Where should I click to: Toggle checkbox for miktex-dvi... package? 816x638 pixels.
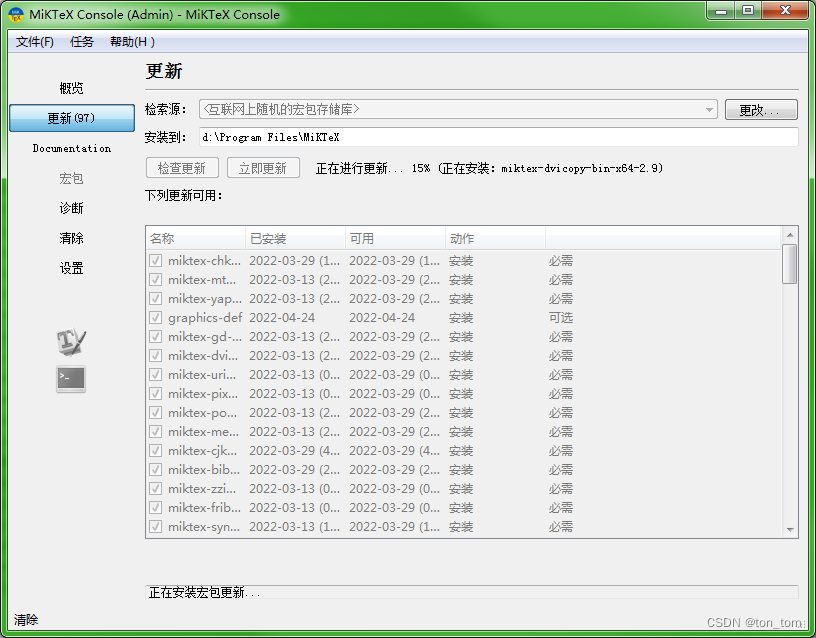[156, 355]
